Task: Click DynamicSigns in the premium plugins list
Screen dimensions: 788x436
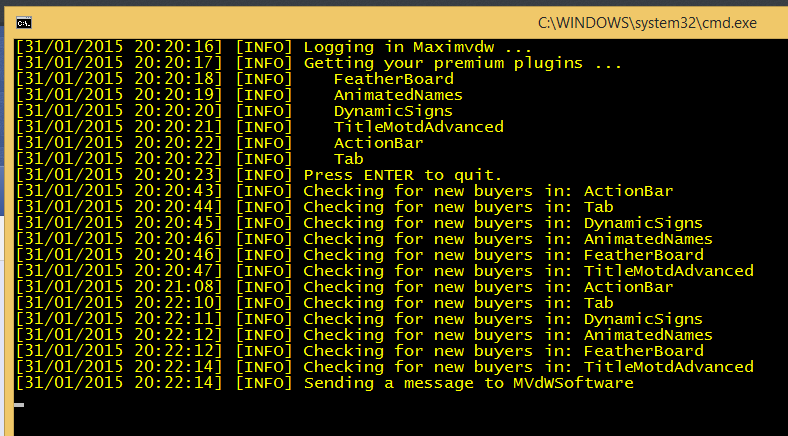Action: [x=393, y=112]
